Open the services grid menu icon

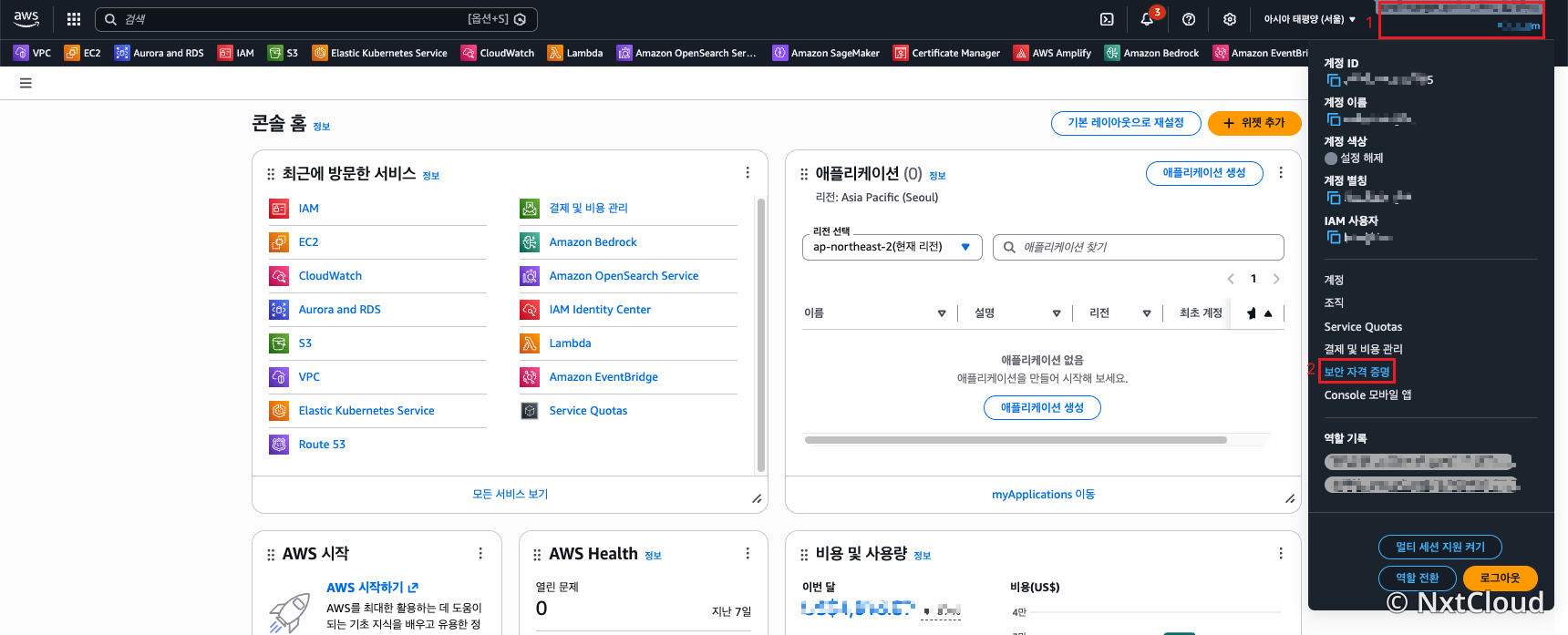(x=74, y=19)
